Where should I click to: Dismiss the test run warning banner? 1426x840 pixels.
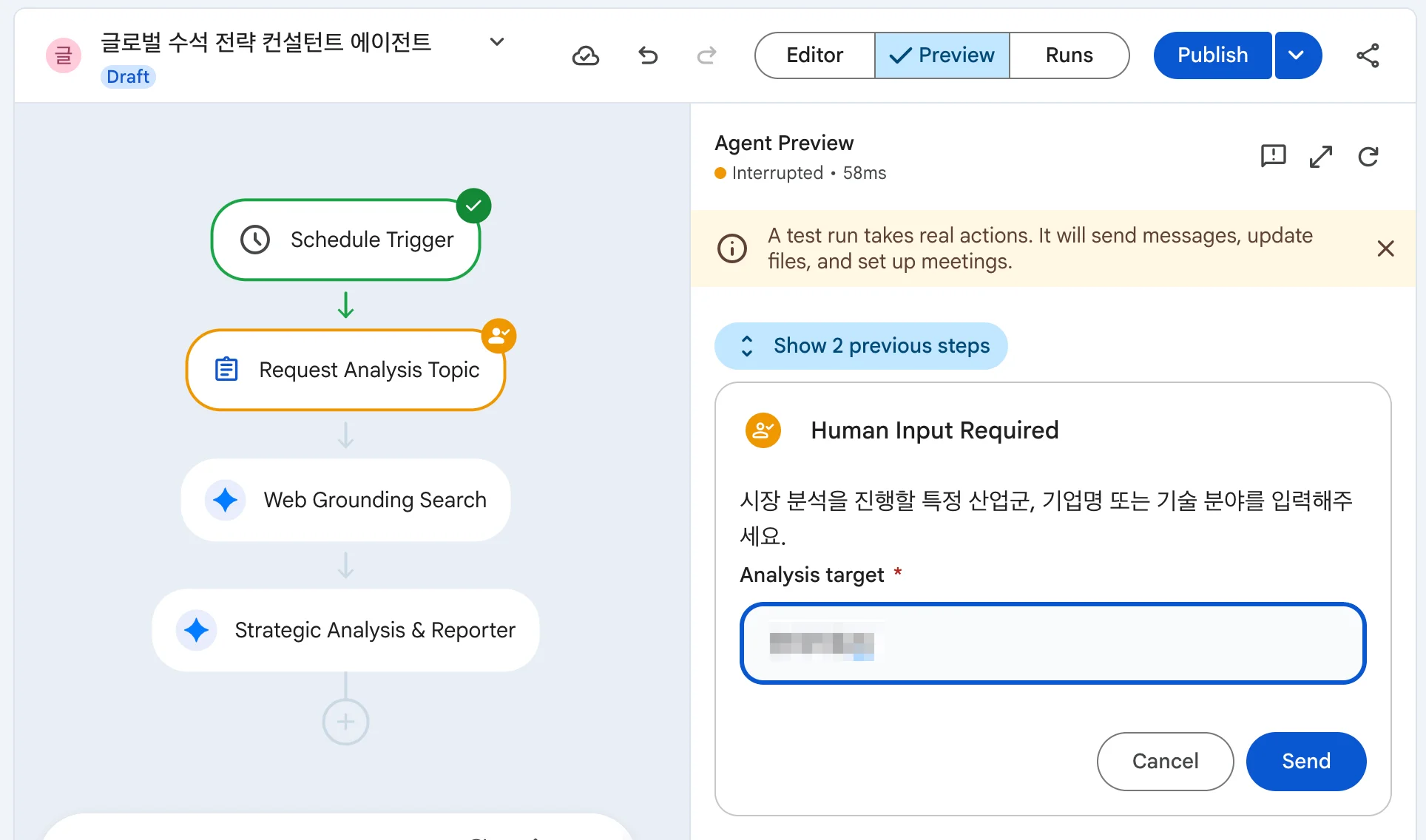click(x=1385, y=248)
